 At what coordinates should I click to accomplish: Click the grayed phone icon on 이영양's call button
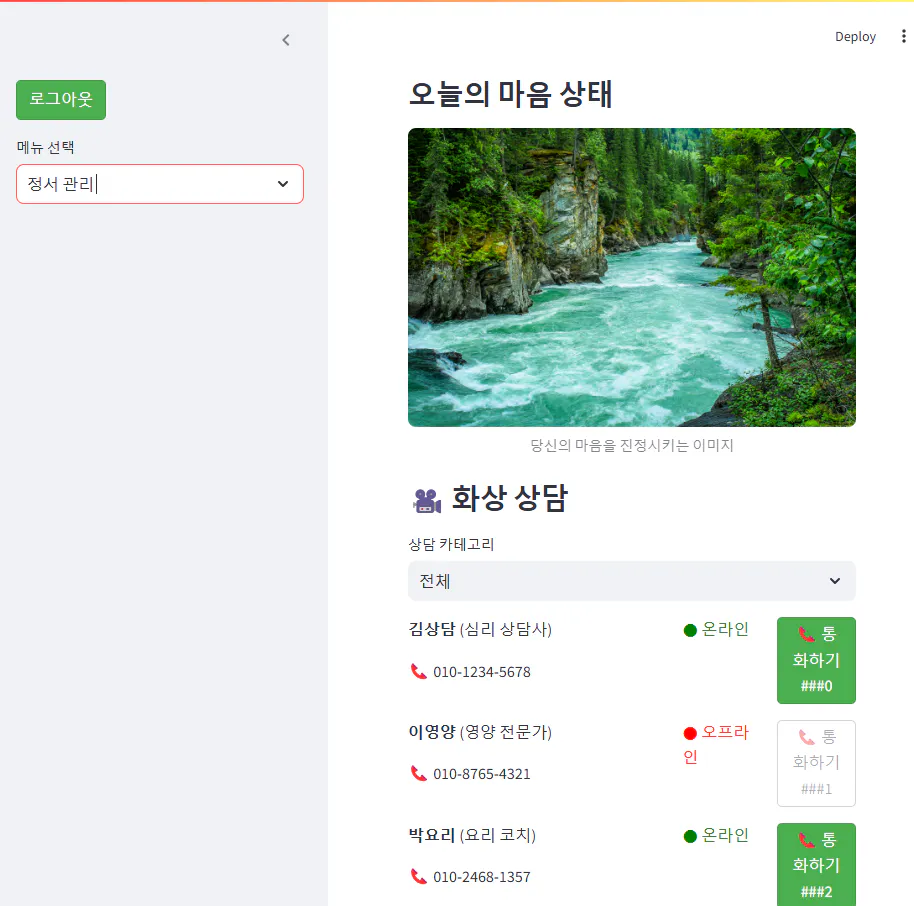point(806,736)
